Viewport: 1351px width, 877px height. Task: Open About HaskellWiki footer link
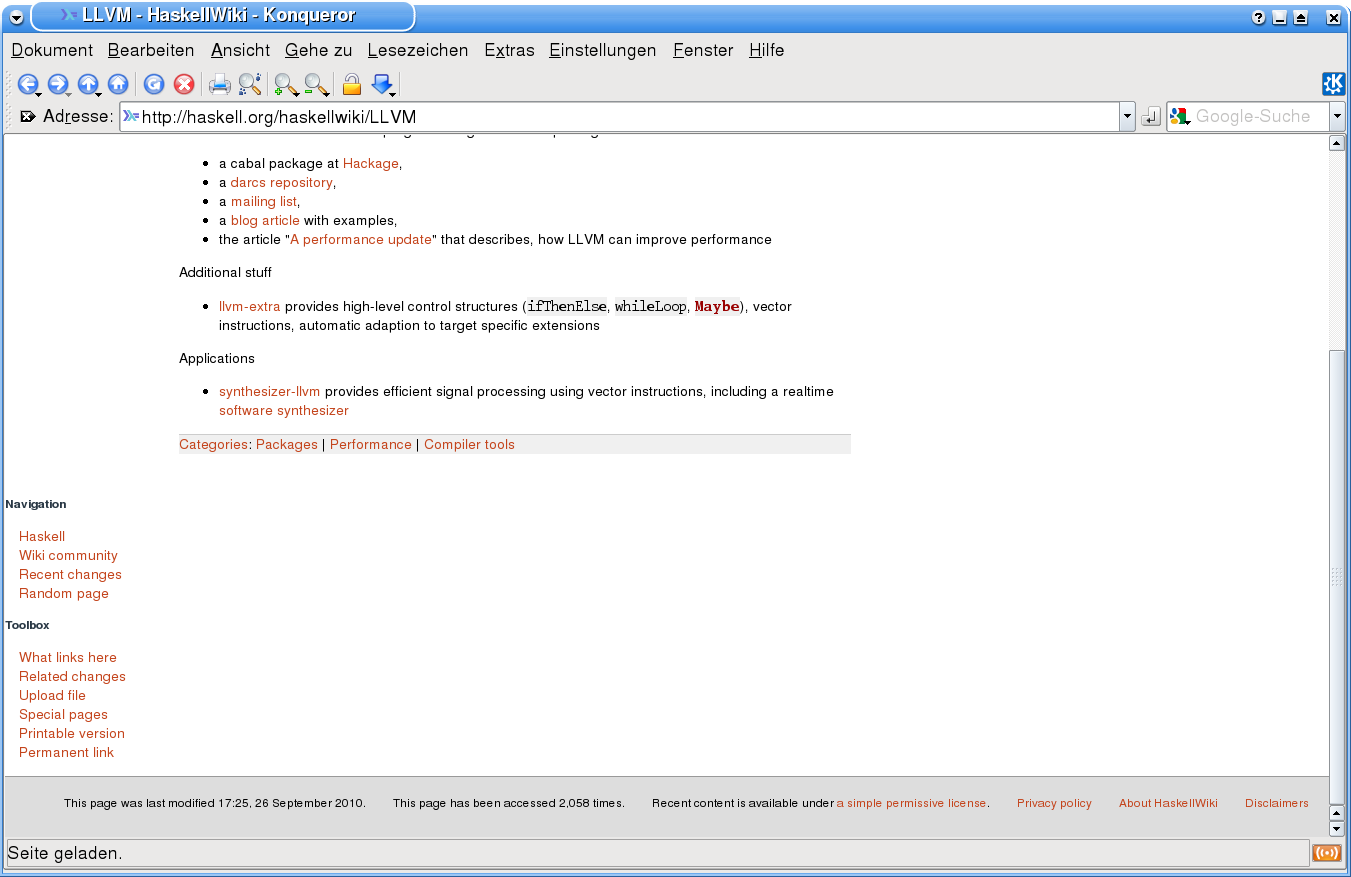tap(1168, 803)
